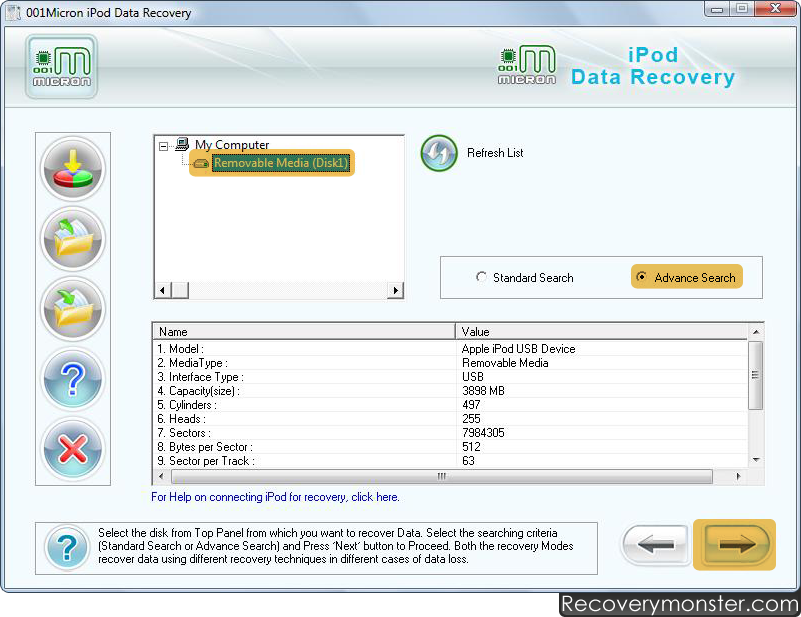Click the '255' value cell
Viewport: 801px width, 617px height.
[471, 419]
